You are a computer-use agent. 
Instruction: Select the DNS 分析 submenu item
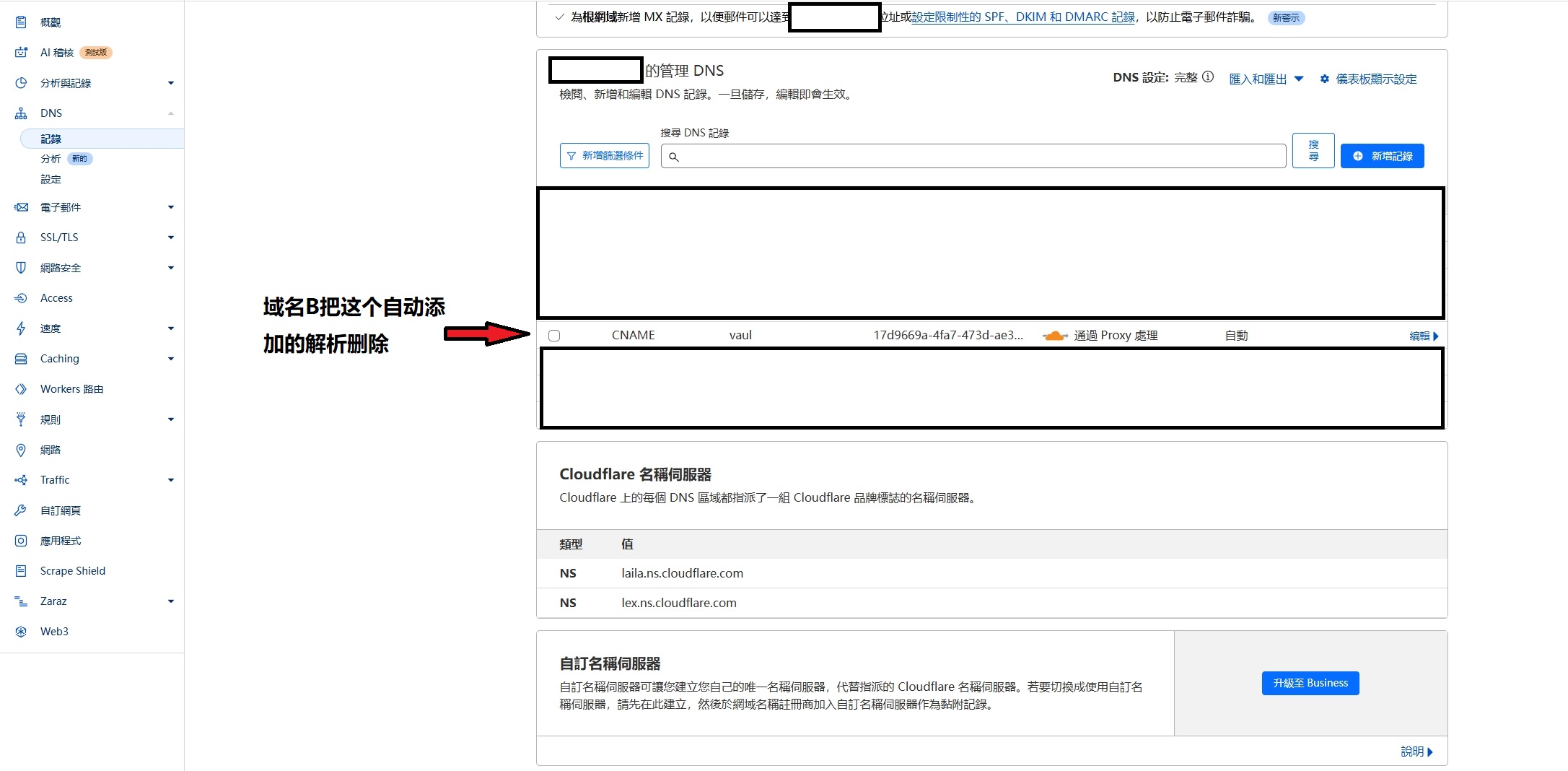tap(51, 159)
